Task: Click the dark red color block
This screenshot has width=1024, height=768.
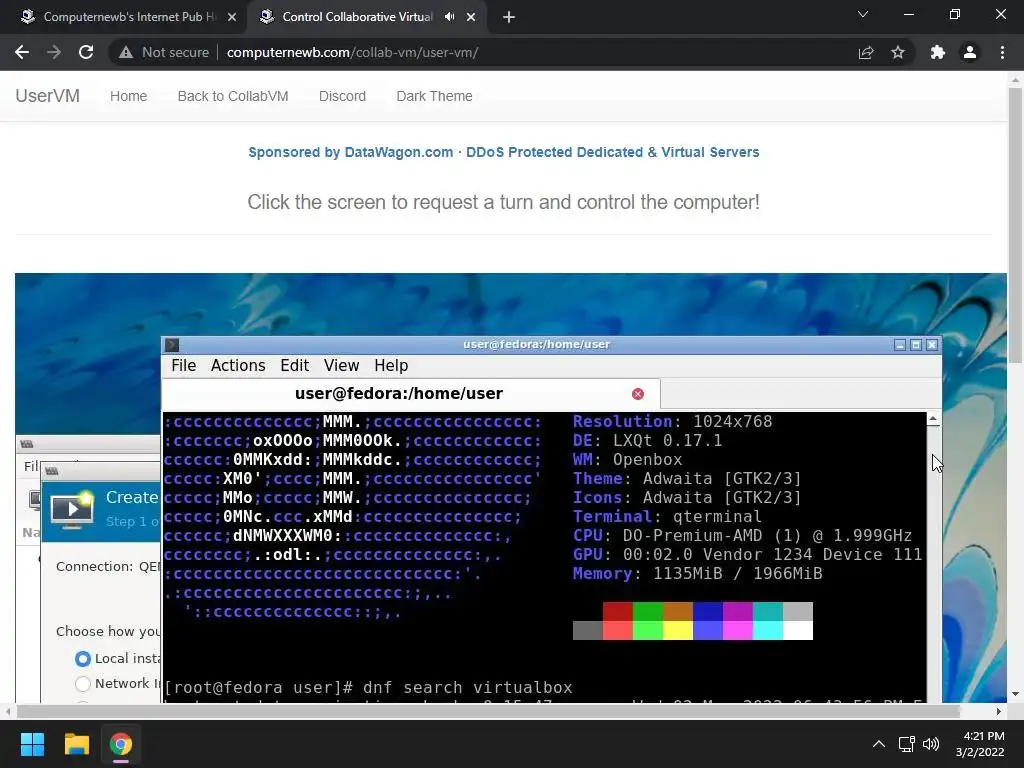Action: click(x=617, y=611)
